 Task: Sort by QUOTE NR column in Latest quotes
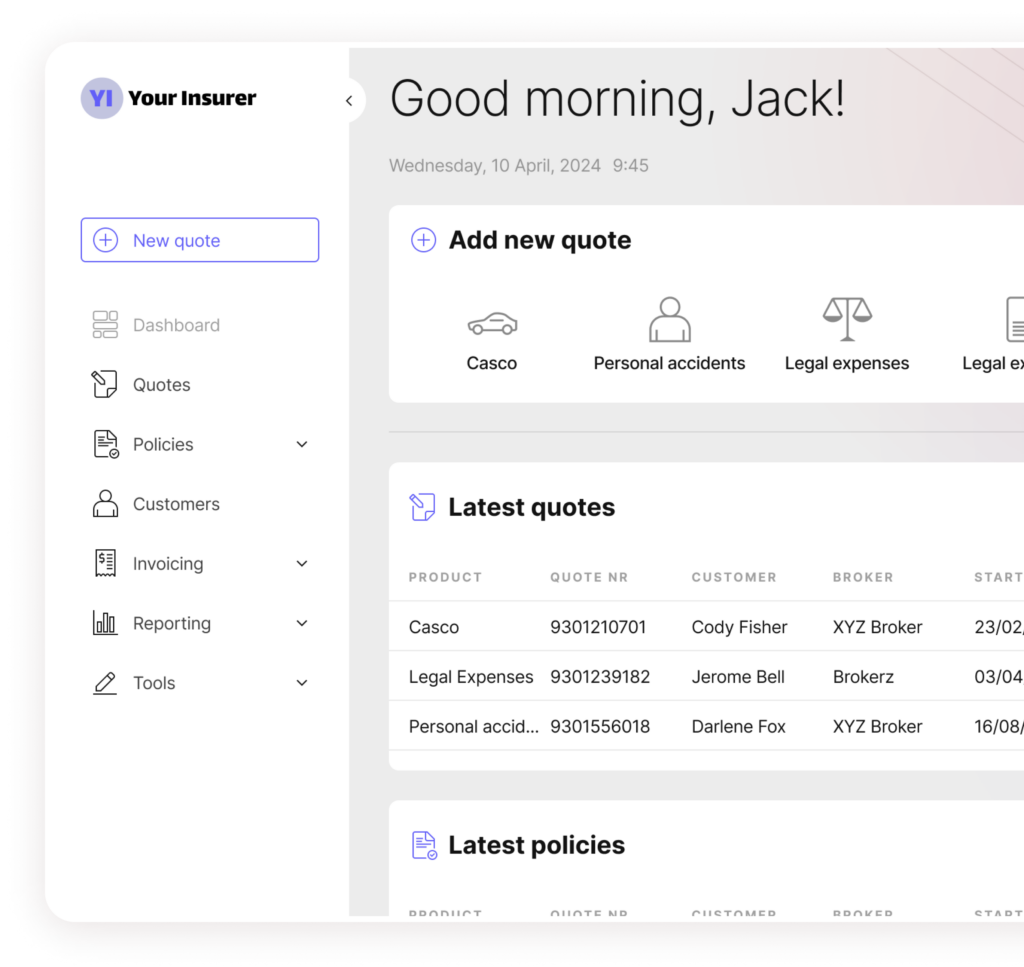coord(589,577)
